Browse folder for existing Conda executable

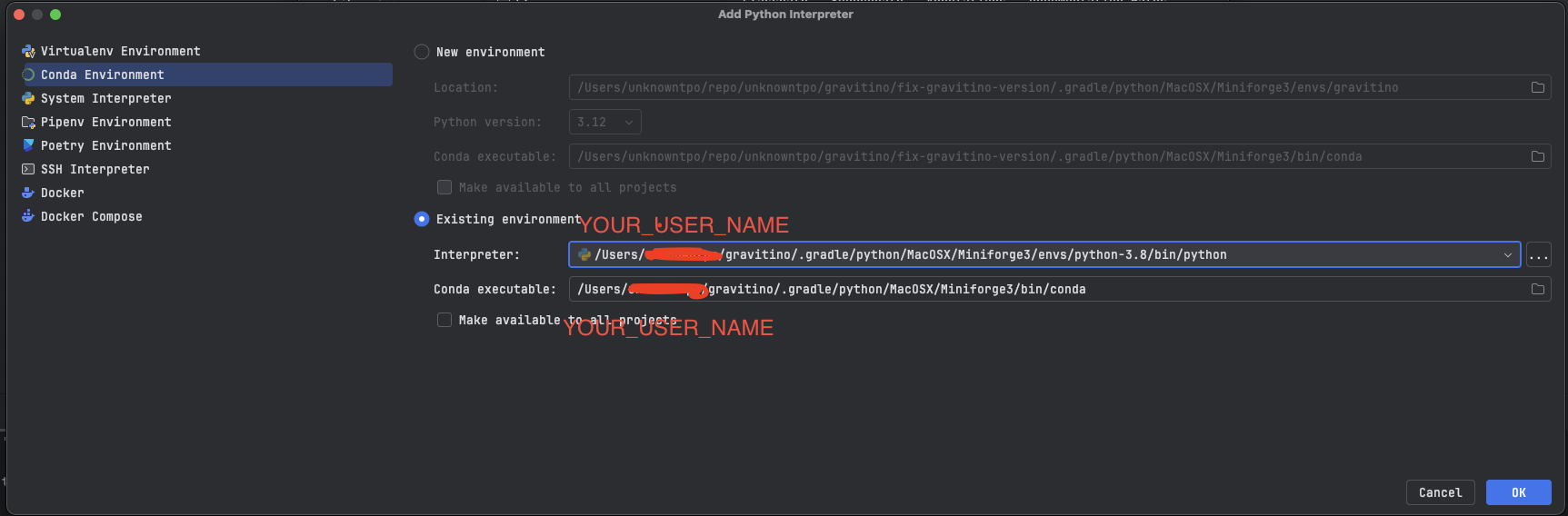tap(1537, 289)
